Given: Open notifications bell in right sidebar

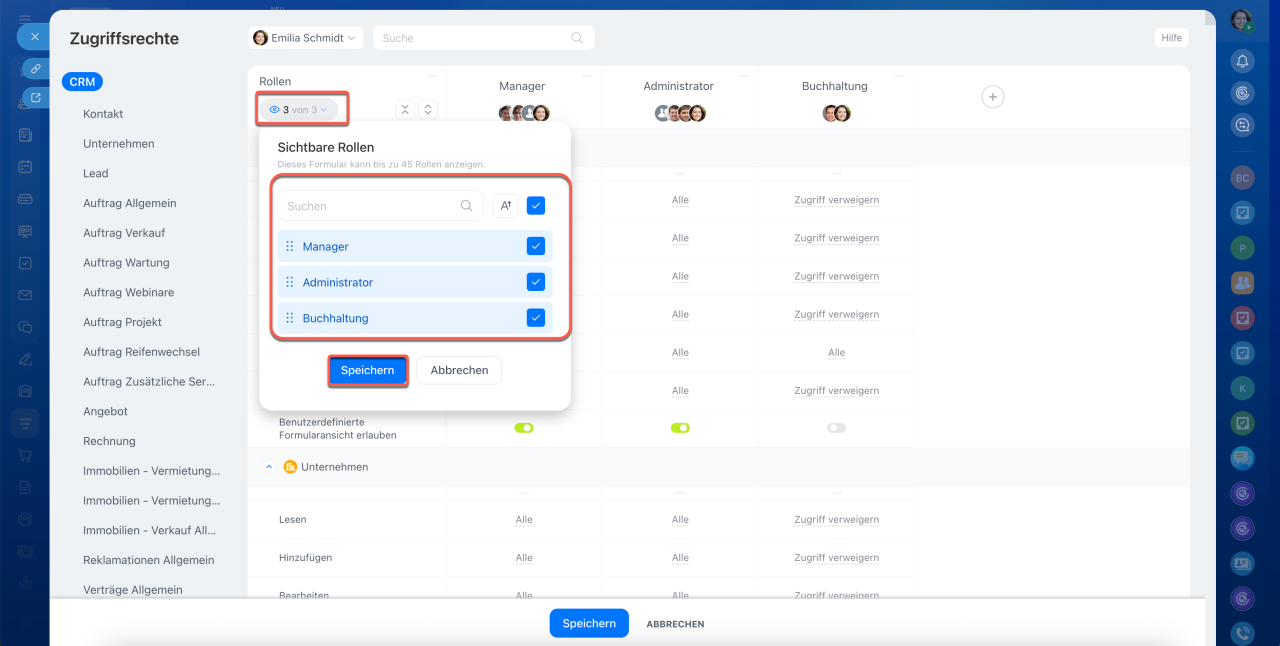Looking at the screenshot, I should click(1242, 61).
